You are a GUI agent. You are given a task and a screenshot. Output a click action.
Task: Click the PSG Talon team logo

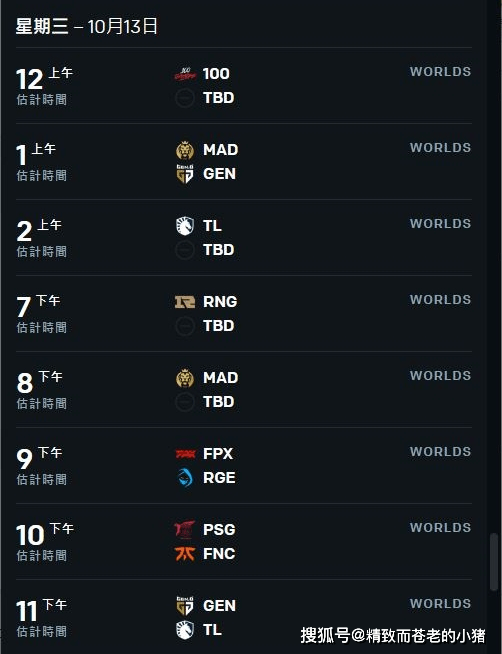[x=185, y=530]
